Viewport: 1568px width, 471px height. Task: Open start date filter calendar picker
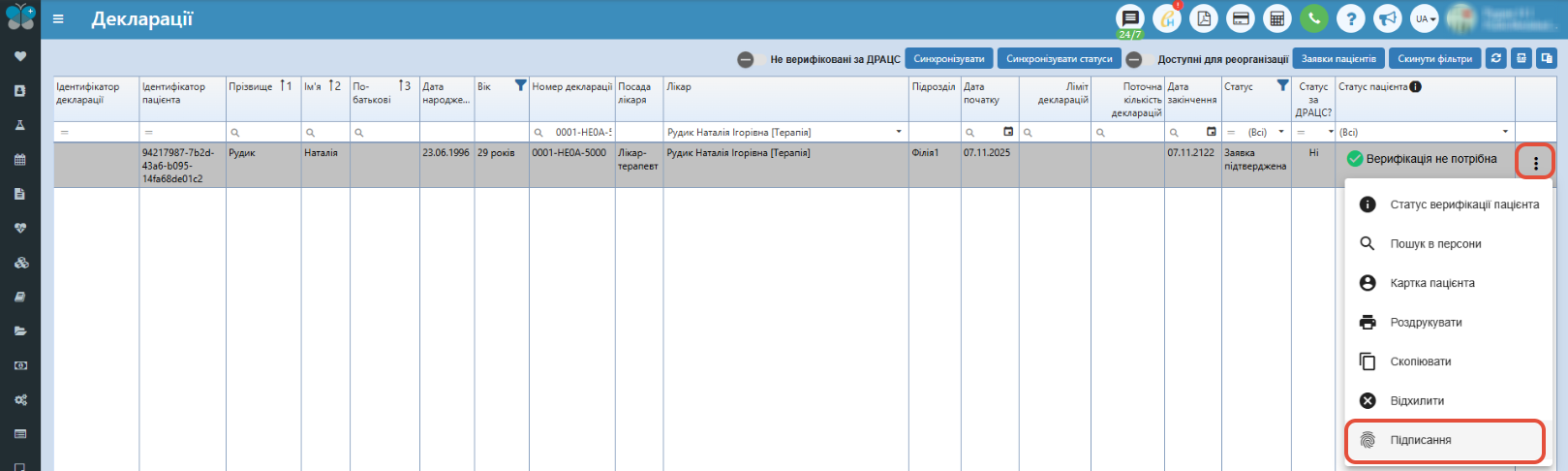[x=1008, y=132]
